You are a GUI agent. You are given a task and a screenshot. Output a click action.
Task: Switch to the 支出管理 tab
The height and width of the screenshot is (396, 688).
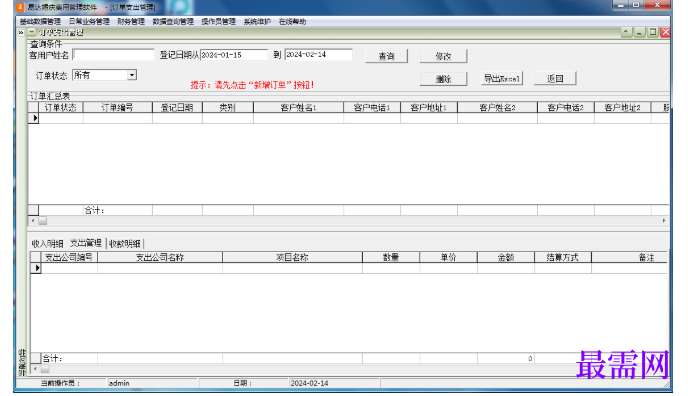(x=86, y=243)
